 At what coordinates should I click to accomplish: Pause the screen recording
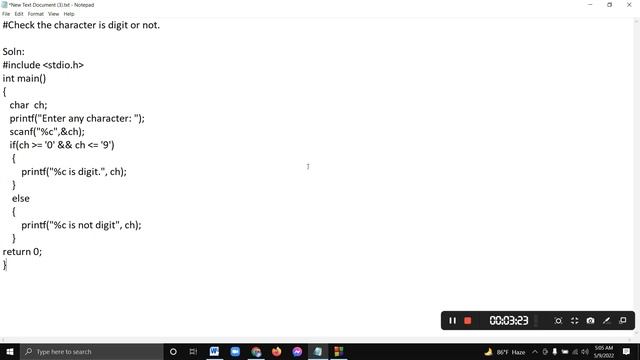tap(452, 321)
